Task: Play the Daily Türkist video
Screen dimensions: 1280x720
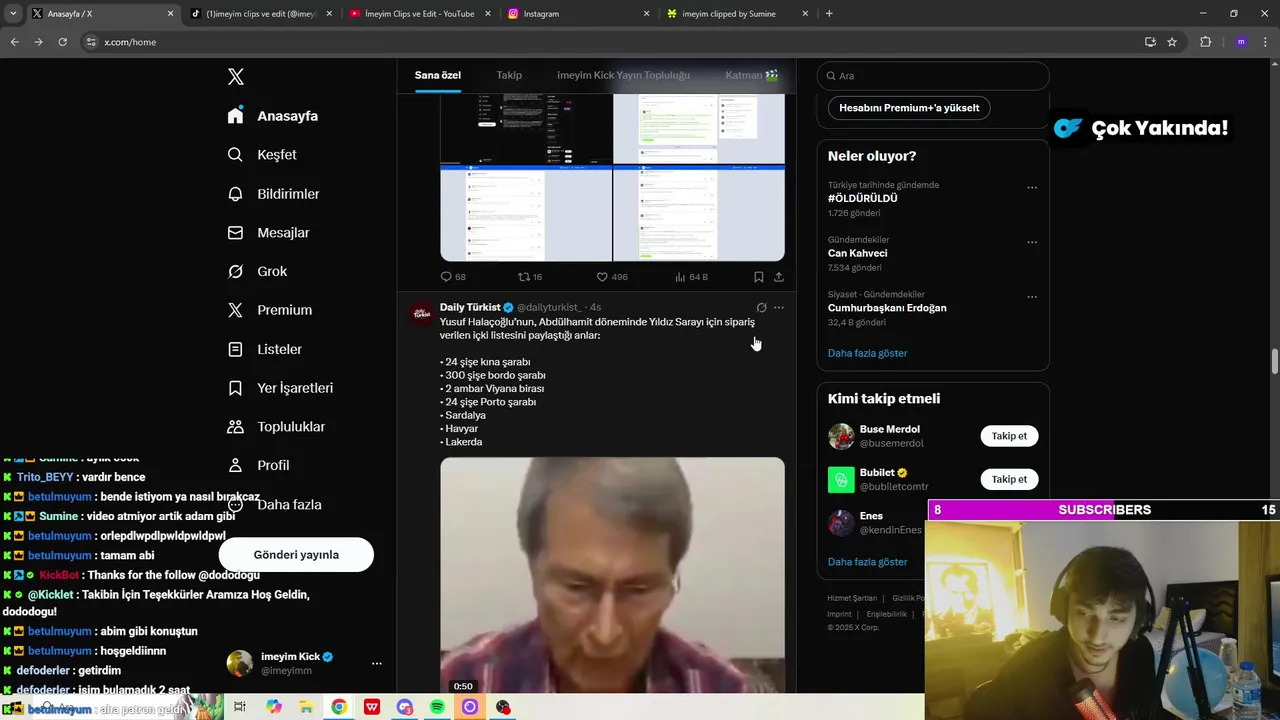Action: [x=612, y=575]
